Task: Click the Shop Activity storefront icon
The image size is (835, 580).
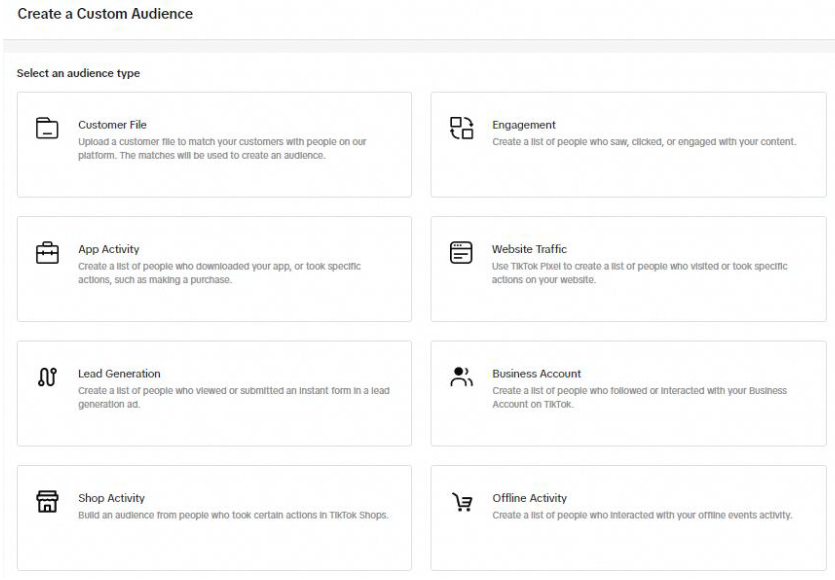Action: tap(47, 501)
